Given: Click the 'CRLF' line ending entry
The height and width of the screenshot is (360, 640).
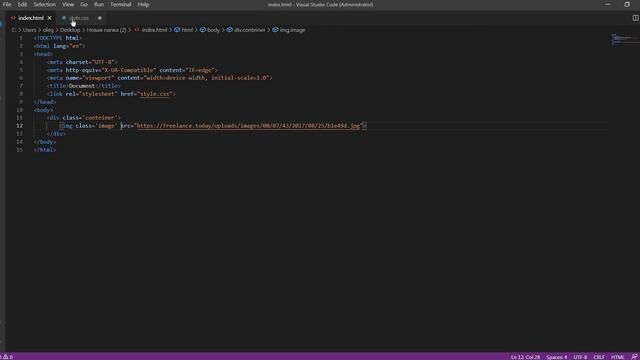Looking at the screenshot, I should pyautogui.click(x=599, y=357).
